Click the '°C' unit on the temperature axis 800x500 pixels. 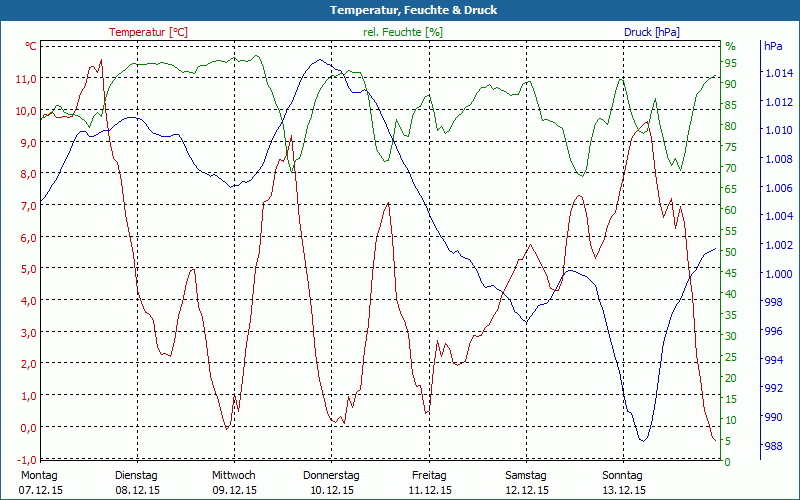point(31,46)
